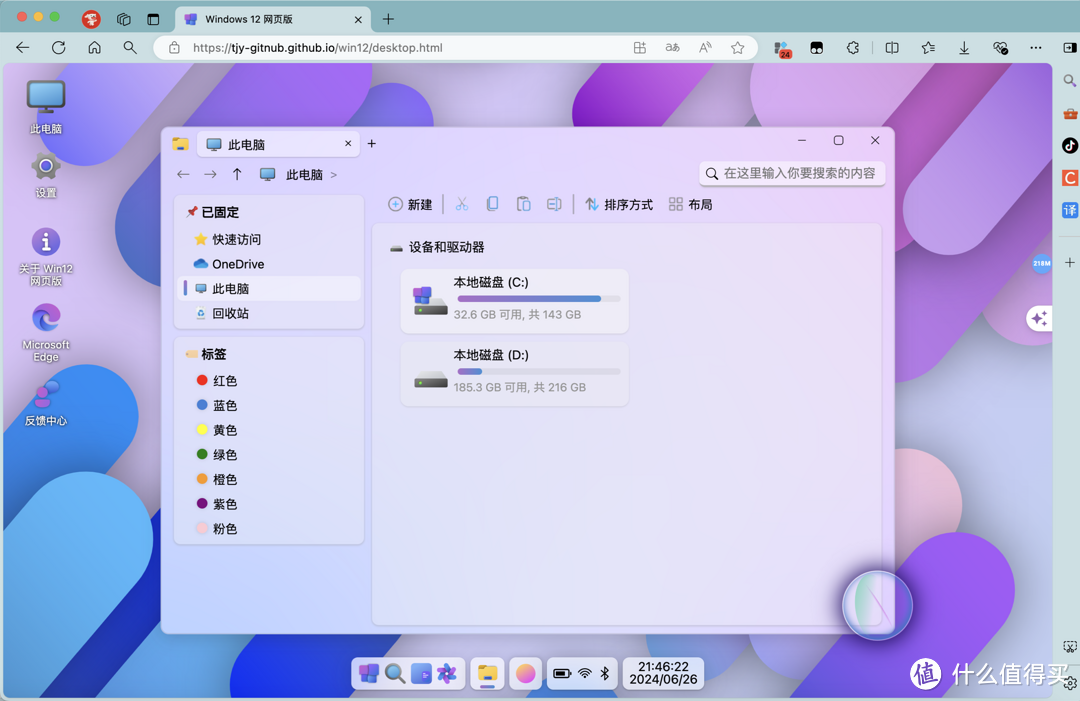The image size is (1080, 701).
Task: Click the File Explorer icon on the dock
Action: tap(488, 674)
